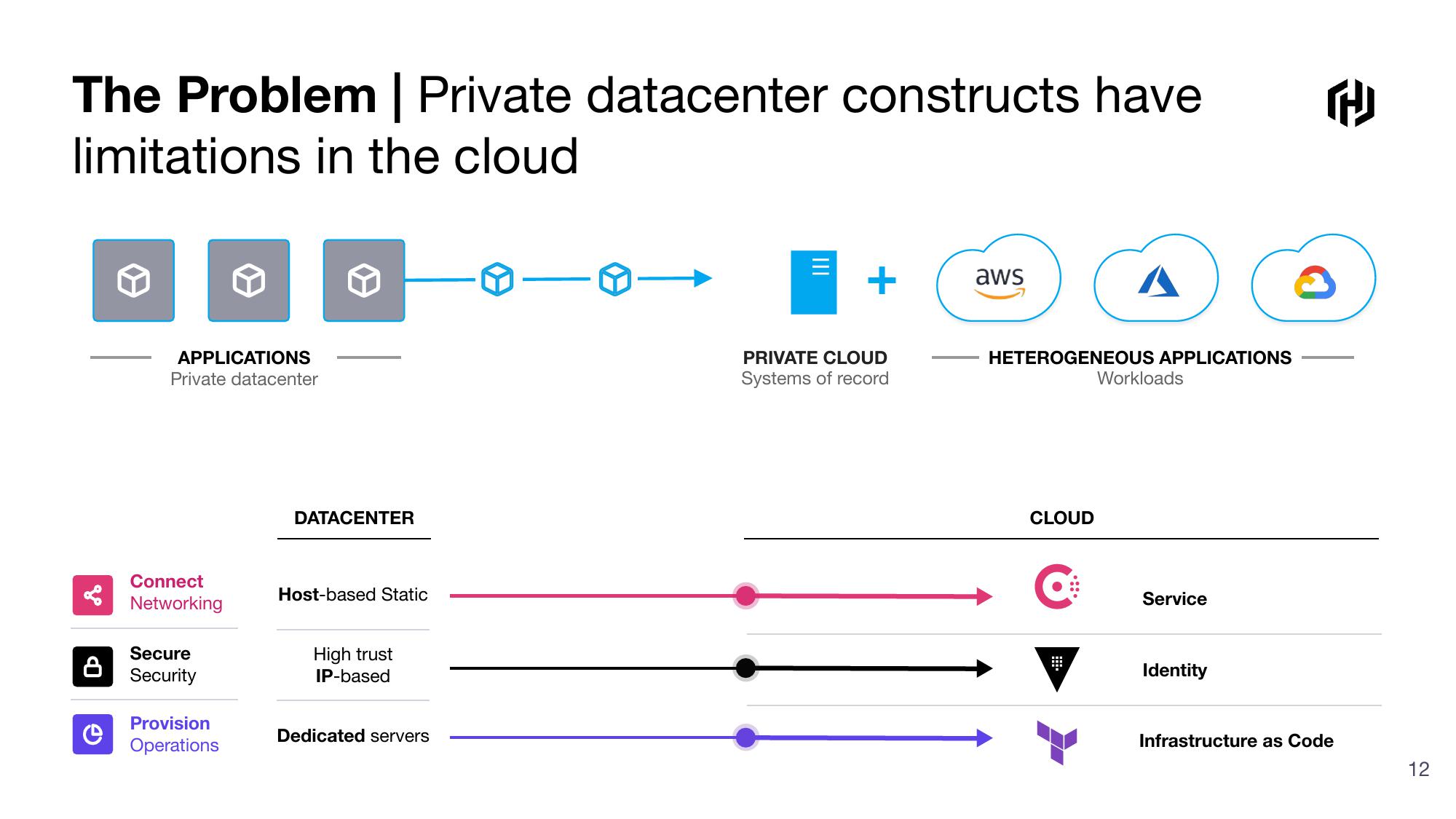Click the Terraform infrastructure as code icon
Screen dimensions: 1456x819
pos(1048,740)
